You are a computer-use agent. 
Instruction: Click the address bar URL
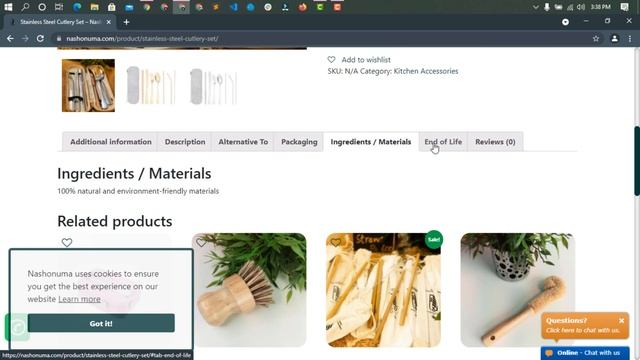(x=142, y=38)
